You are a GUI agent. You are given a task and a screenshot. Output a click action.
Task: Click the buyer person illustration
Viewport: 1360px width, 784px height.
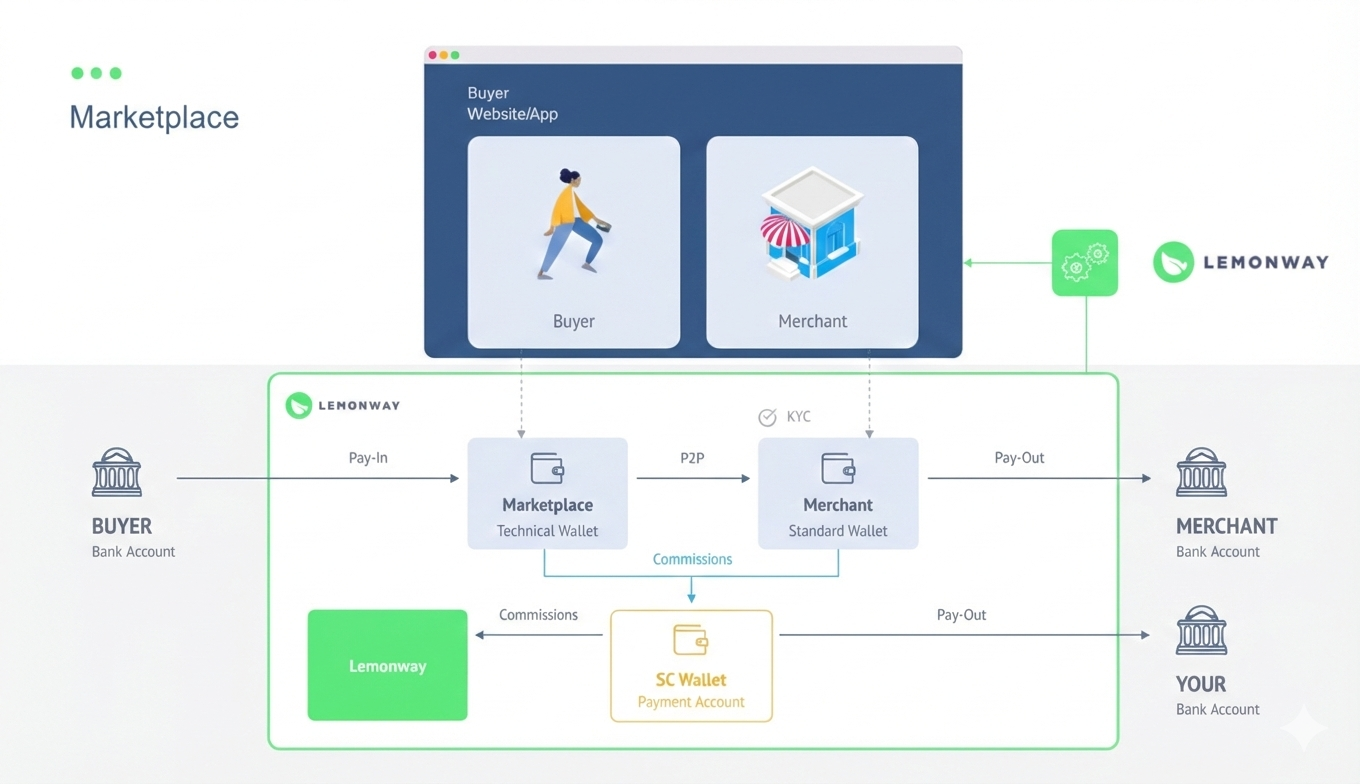[x=575, y=224]
